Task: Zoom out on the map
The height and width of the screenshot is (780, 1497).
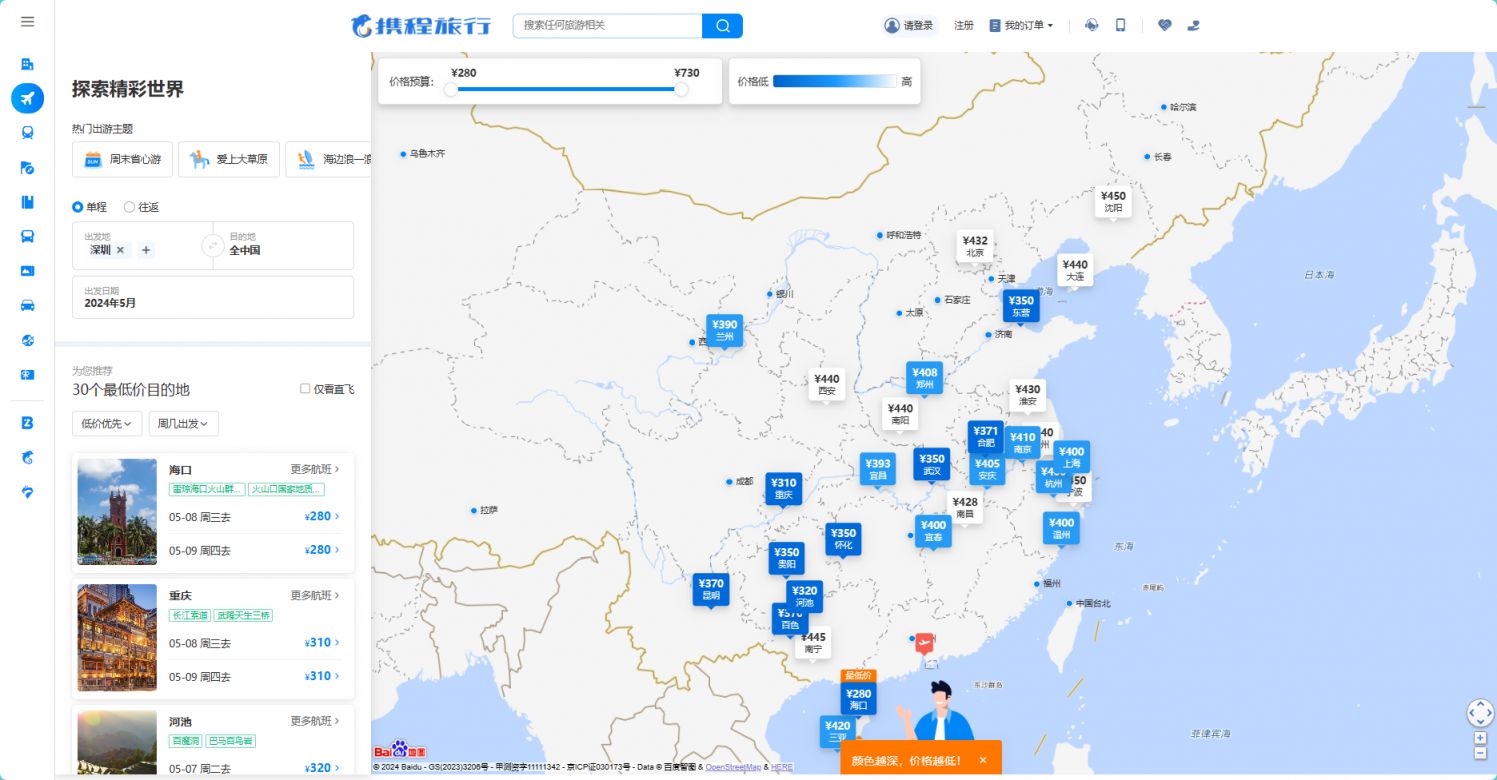Action: click(x=1480, y=751)
